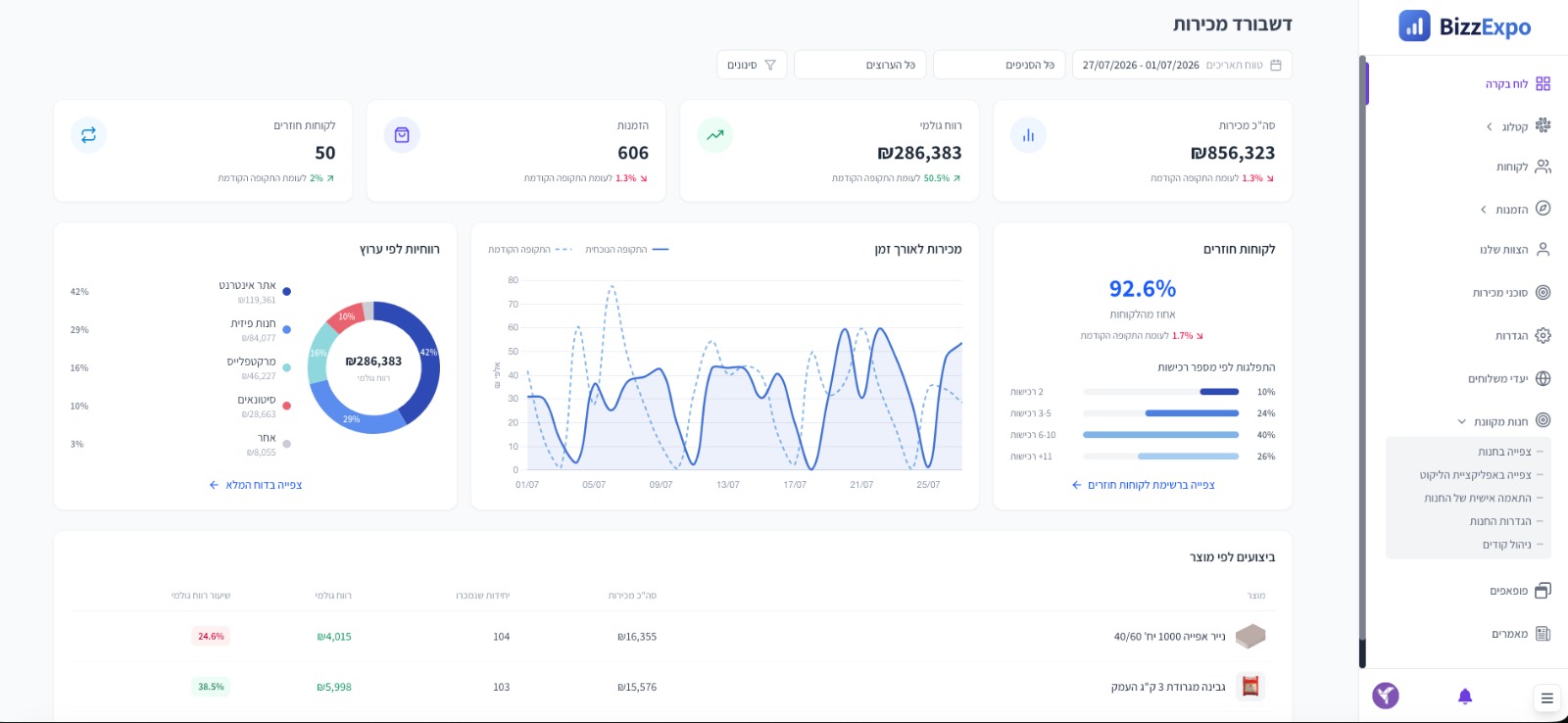Click the orders shopping bag icon
1568x723 pixels.
click(402, 135)
